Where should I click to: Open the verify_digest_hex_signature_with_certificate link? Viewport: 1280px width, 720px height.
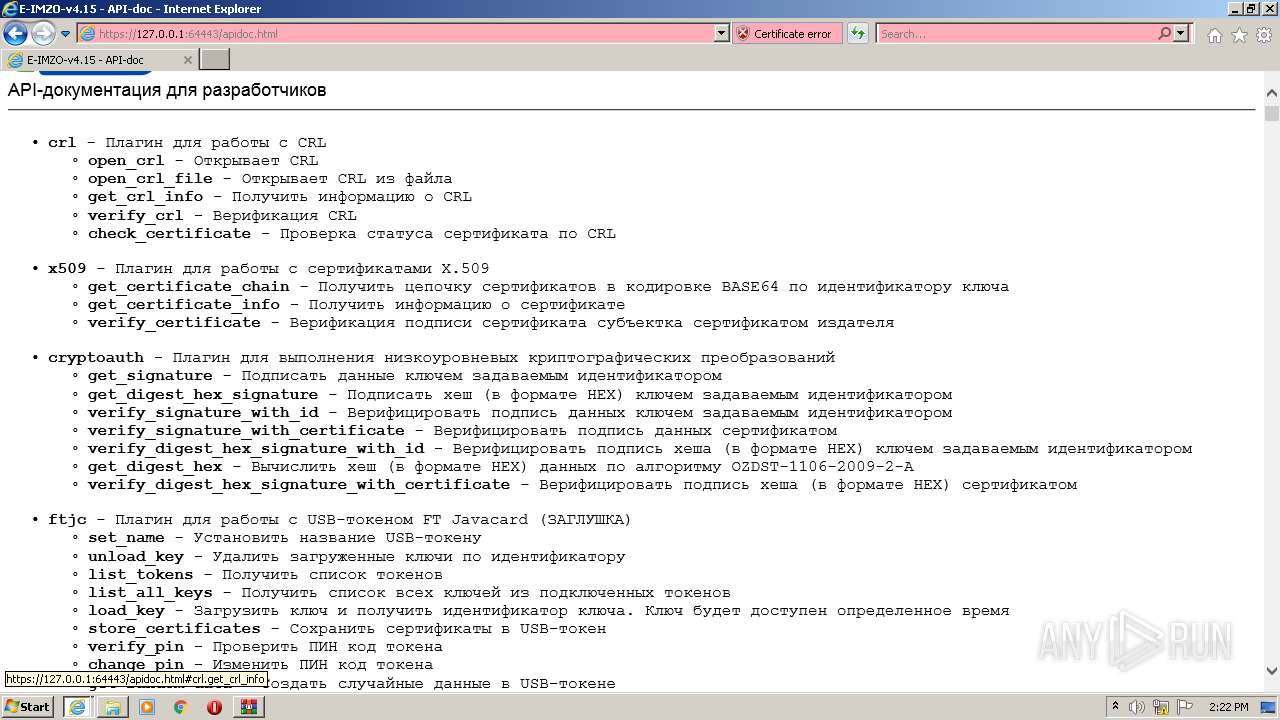point(299,485)
